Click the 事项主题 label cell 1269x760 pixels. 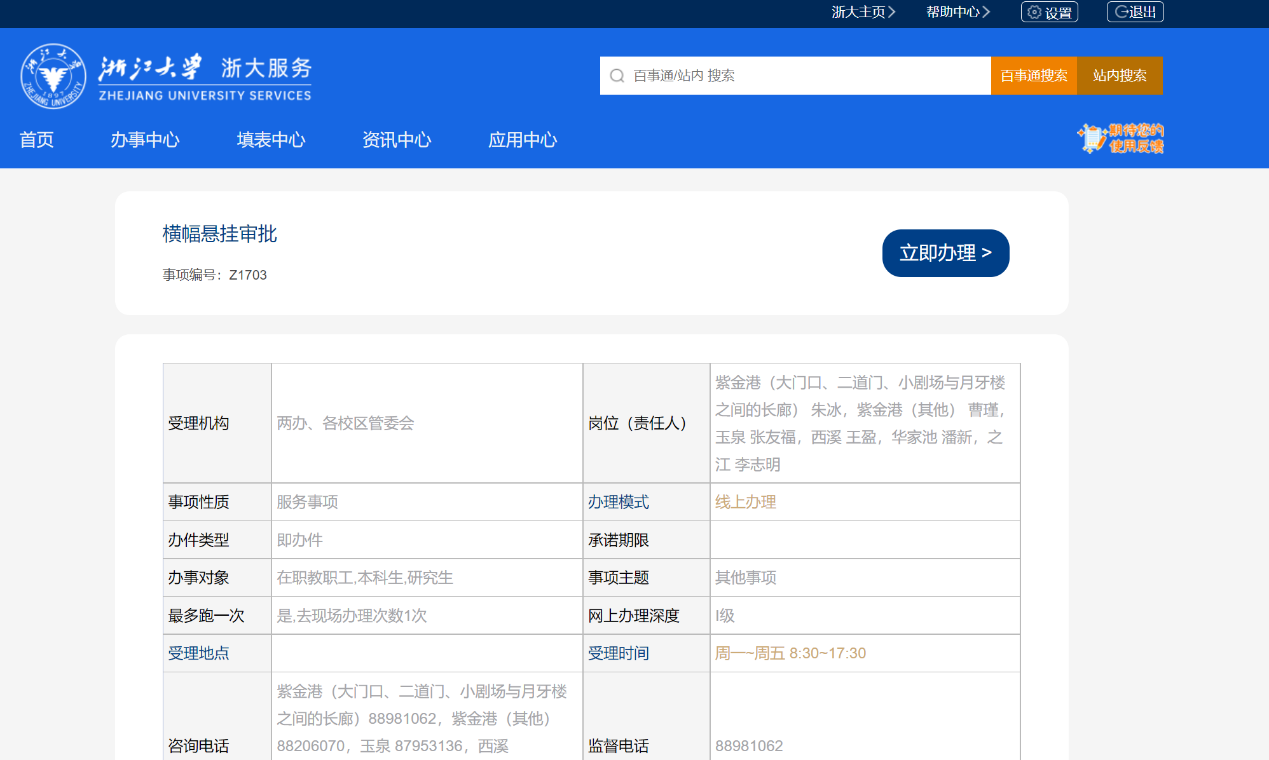647,578
